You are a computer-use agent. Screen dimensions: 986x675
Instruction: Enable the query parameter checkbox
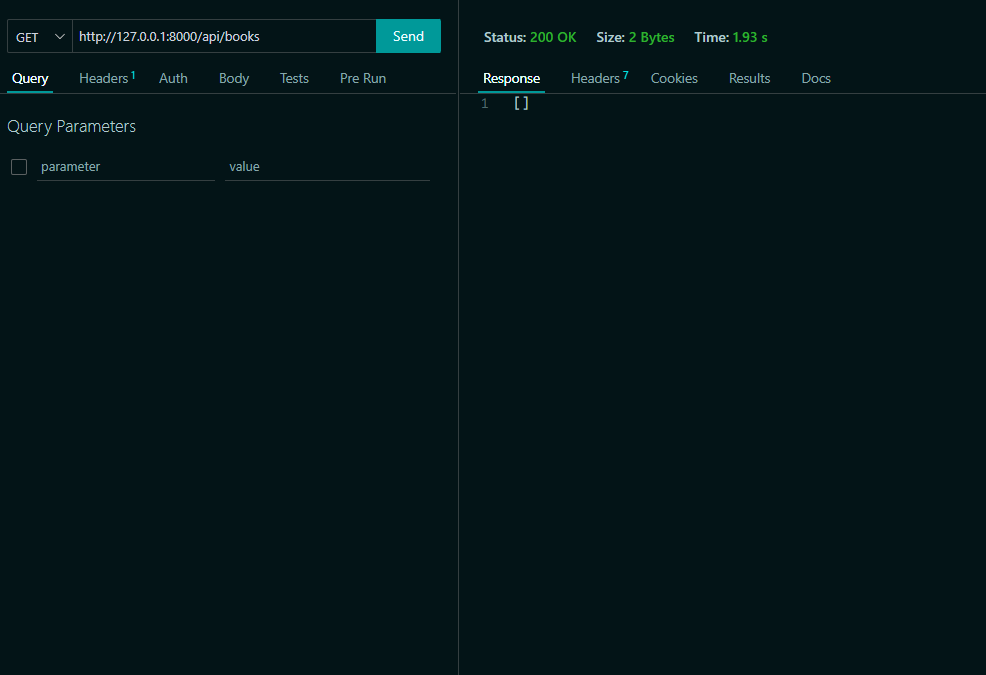(x=19, y=167)
